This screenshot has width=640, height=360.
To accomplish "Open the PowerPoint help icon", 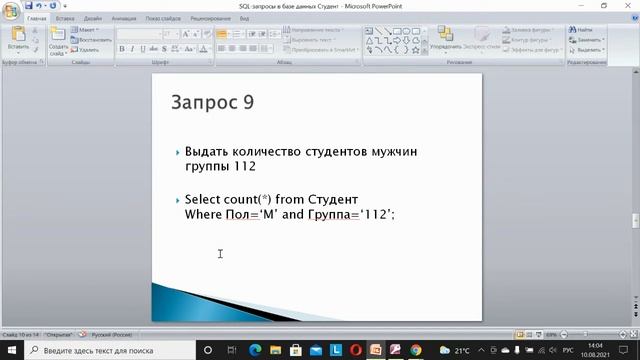I will (635, 18).
